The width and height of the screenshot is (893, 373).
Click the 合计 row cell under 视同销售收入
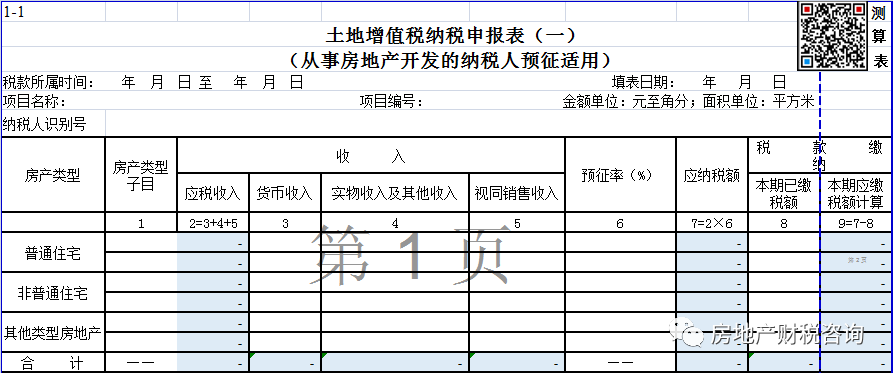517,362
